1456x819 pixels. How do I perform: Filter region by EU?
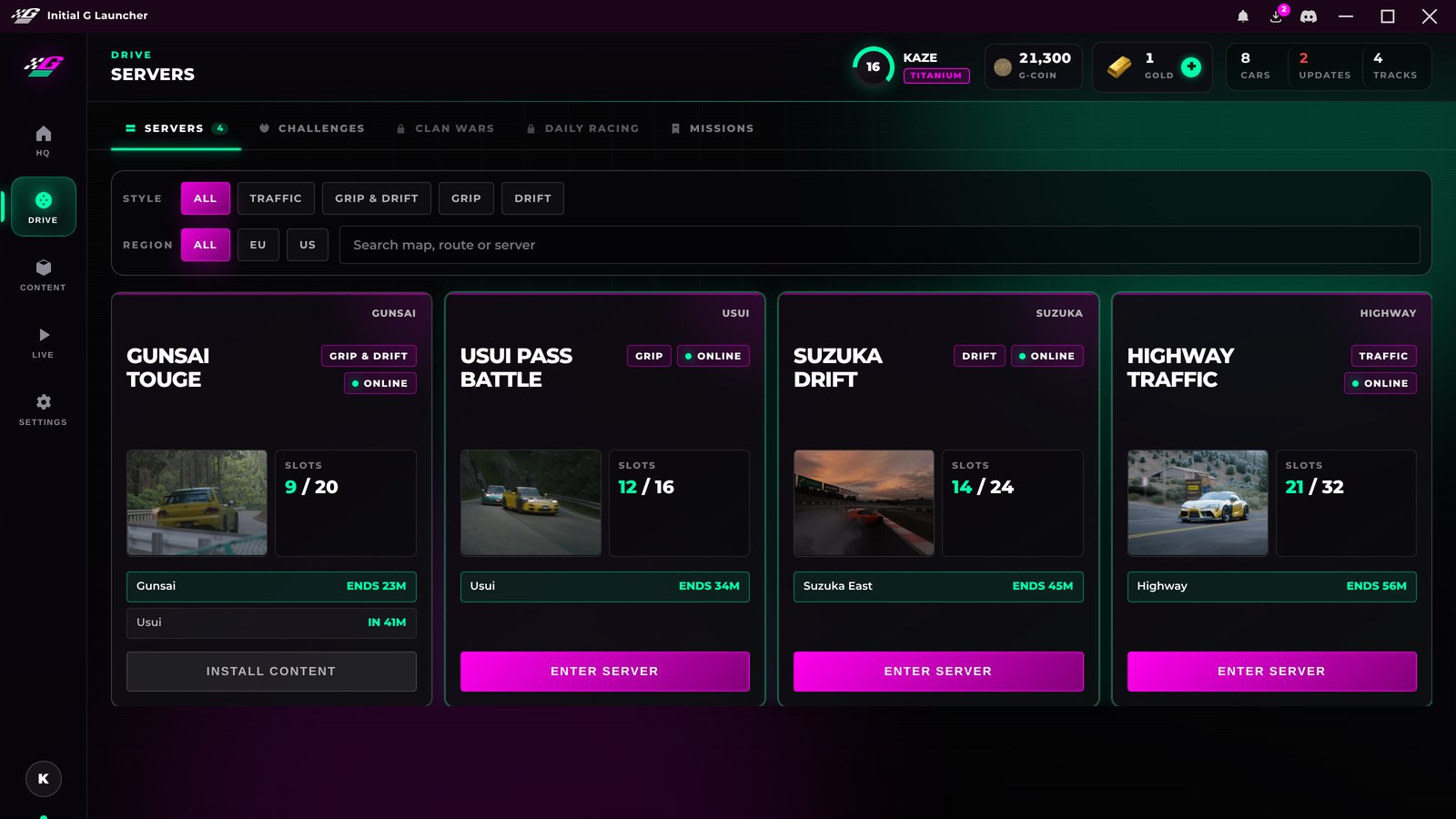point(258,245)
